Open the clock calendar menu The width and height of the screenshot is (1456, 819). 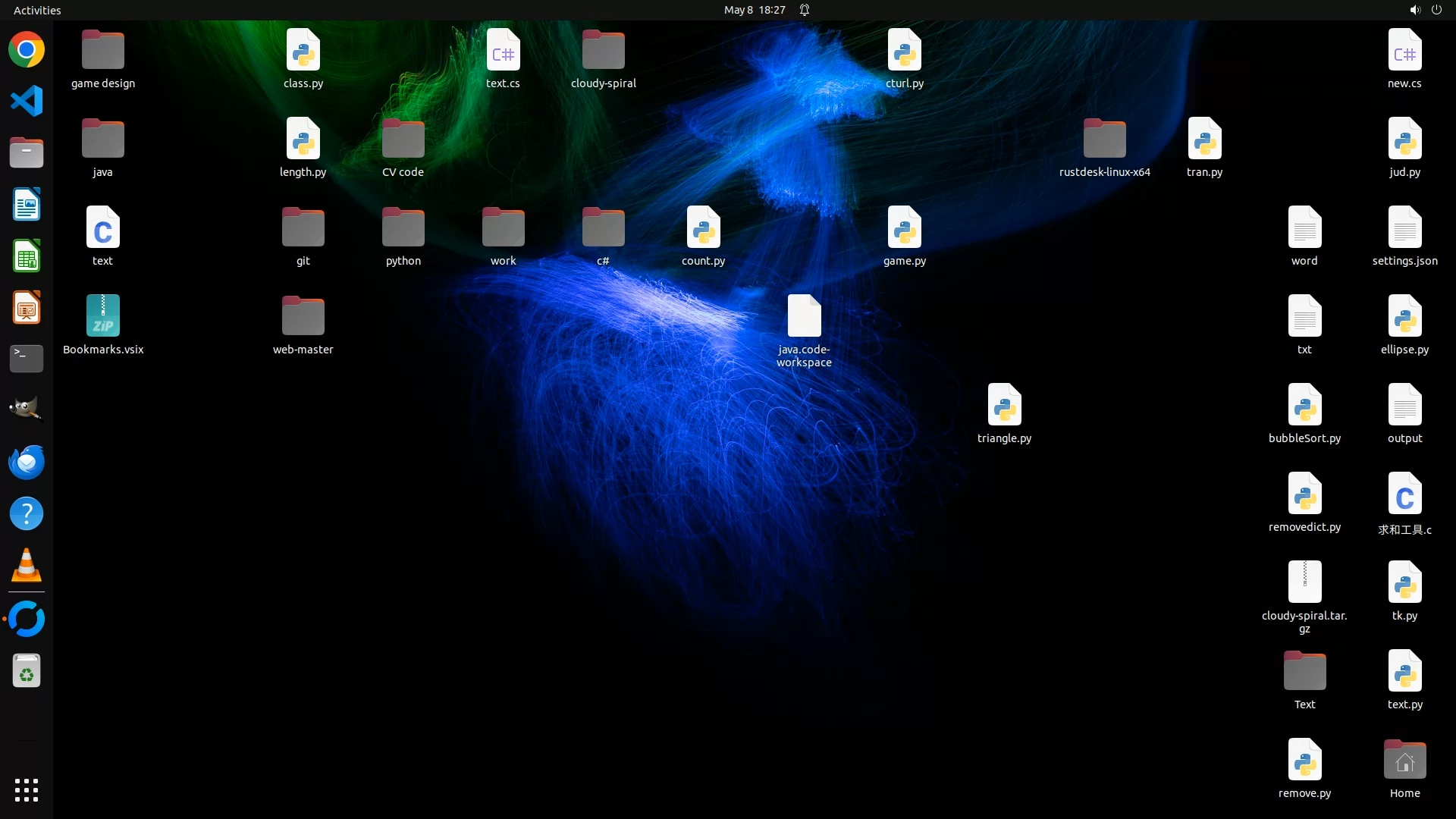tap(754, 10)
